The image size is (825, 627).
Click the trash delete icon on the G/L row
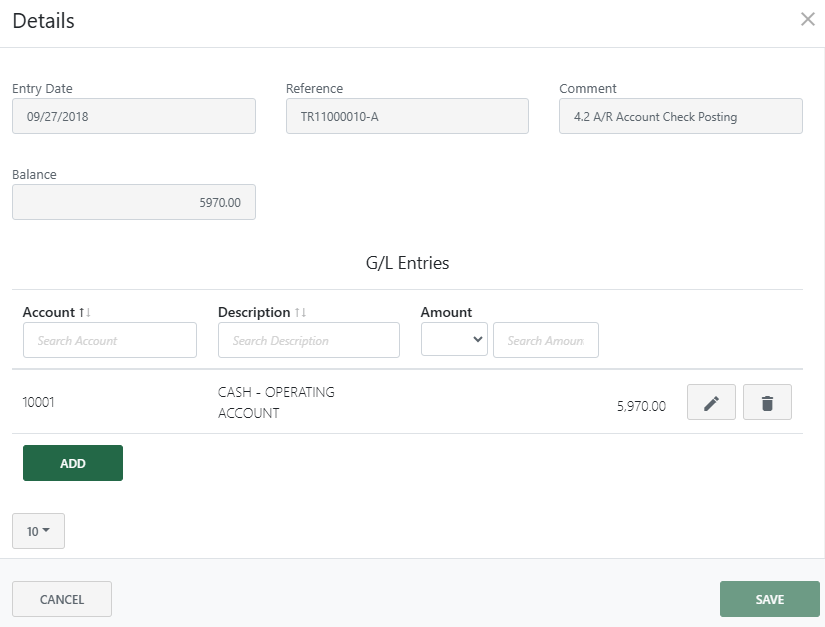point(767,402)
